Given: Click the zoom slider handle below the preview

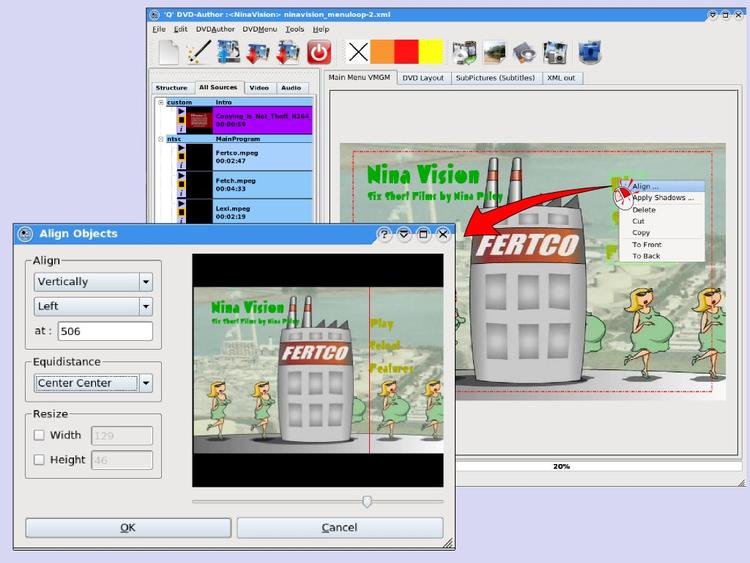Looking at the screenshot, I should (x=367, y=501).
